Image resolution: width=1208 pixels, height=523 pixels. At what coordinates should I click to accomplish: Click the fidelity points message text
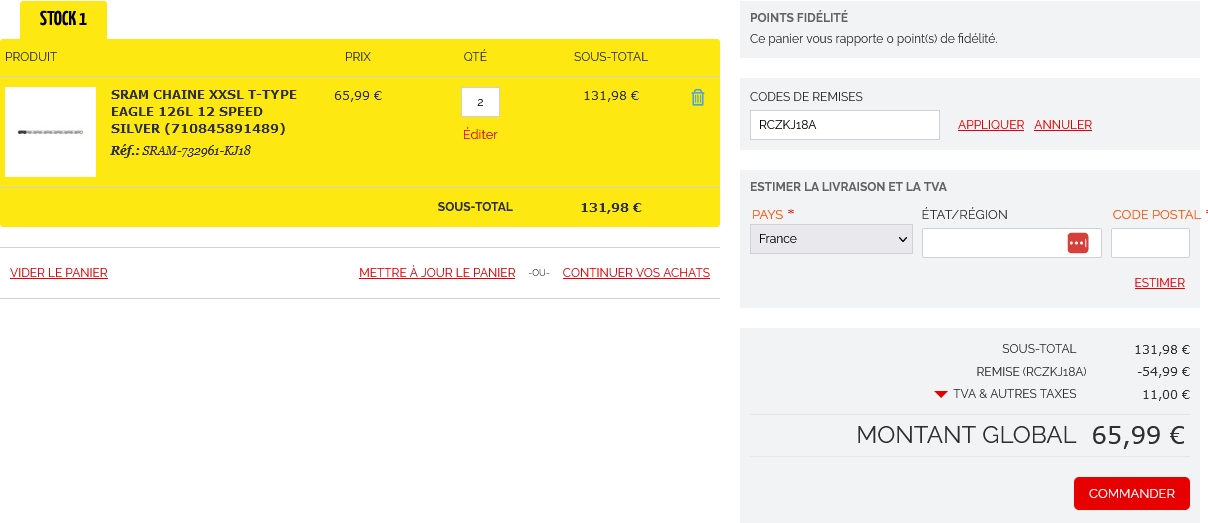874,39
